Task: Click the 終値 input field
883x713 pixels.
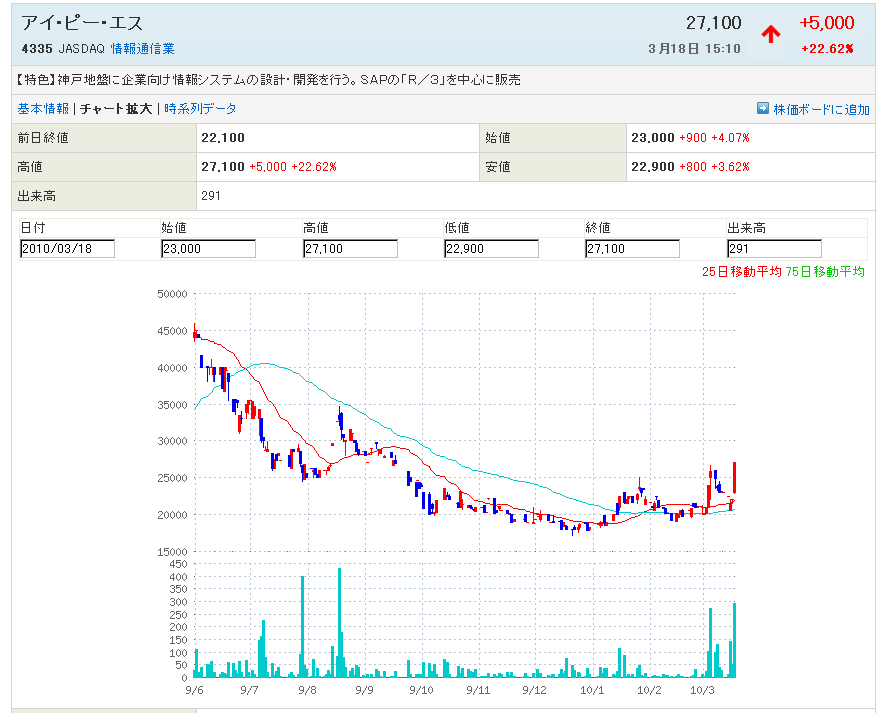Action: pyautogui.click(x=632, y=249)
